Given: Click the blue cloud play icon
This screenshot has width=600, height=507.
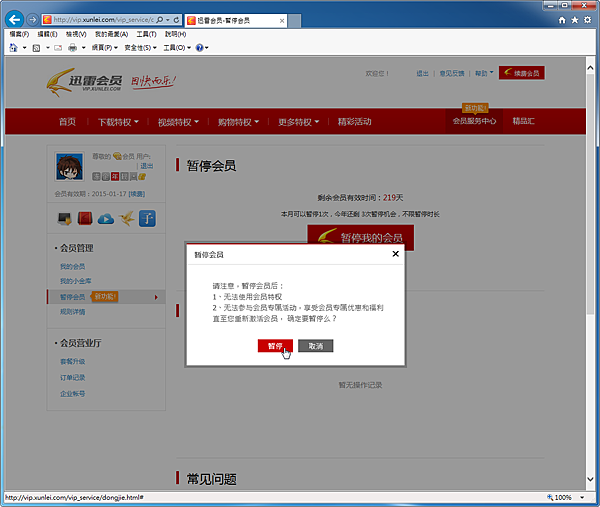Looking at the screenshot, I should [x=106, y=218].
